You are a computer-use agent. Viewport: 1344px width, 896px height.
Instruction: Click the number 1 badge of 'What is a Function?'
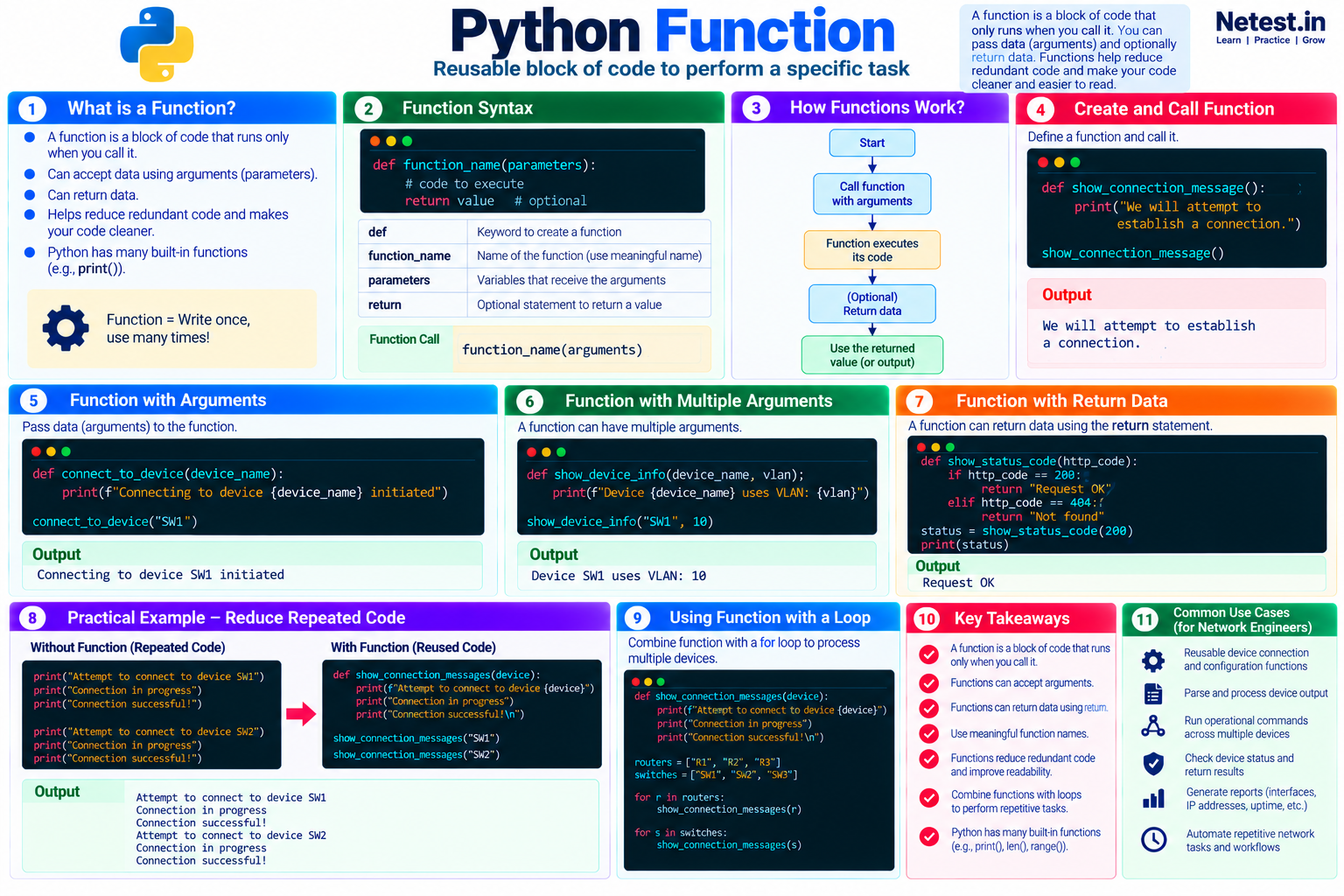[x=32, y=108]
